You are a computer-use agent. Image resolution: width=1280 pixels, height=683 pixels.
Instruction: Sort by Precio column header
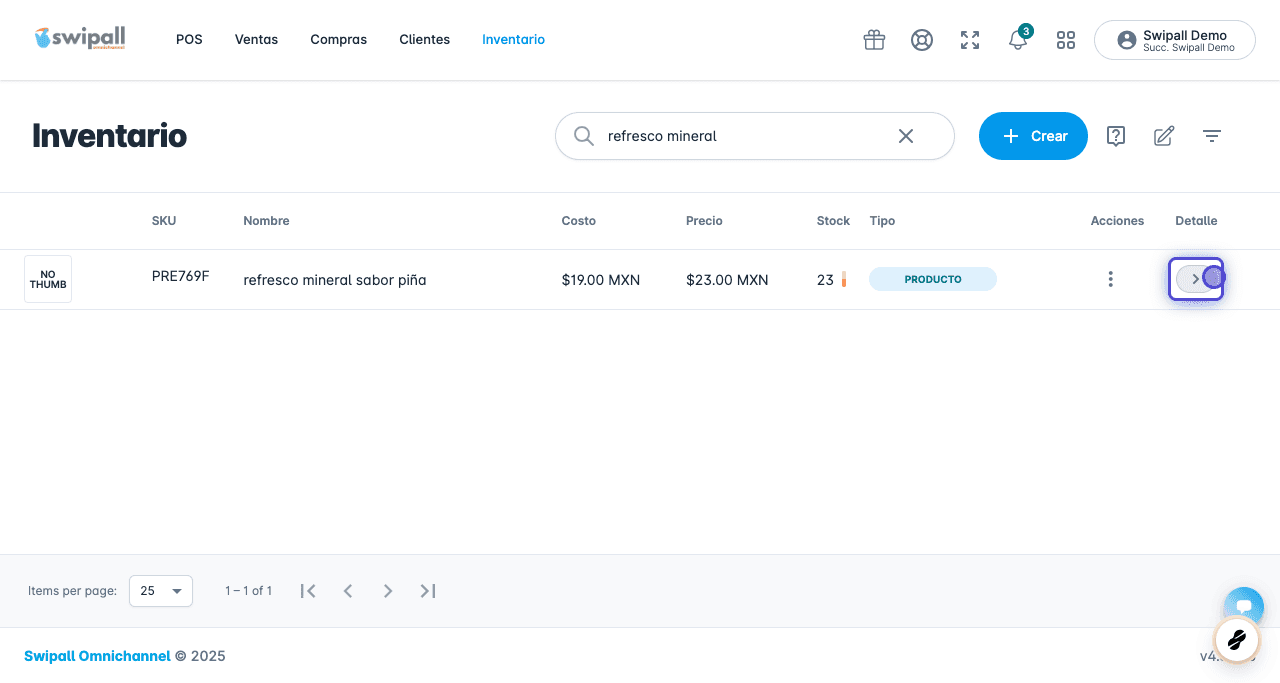point(704,221)
